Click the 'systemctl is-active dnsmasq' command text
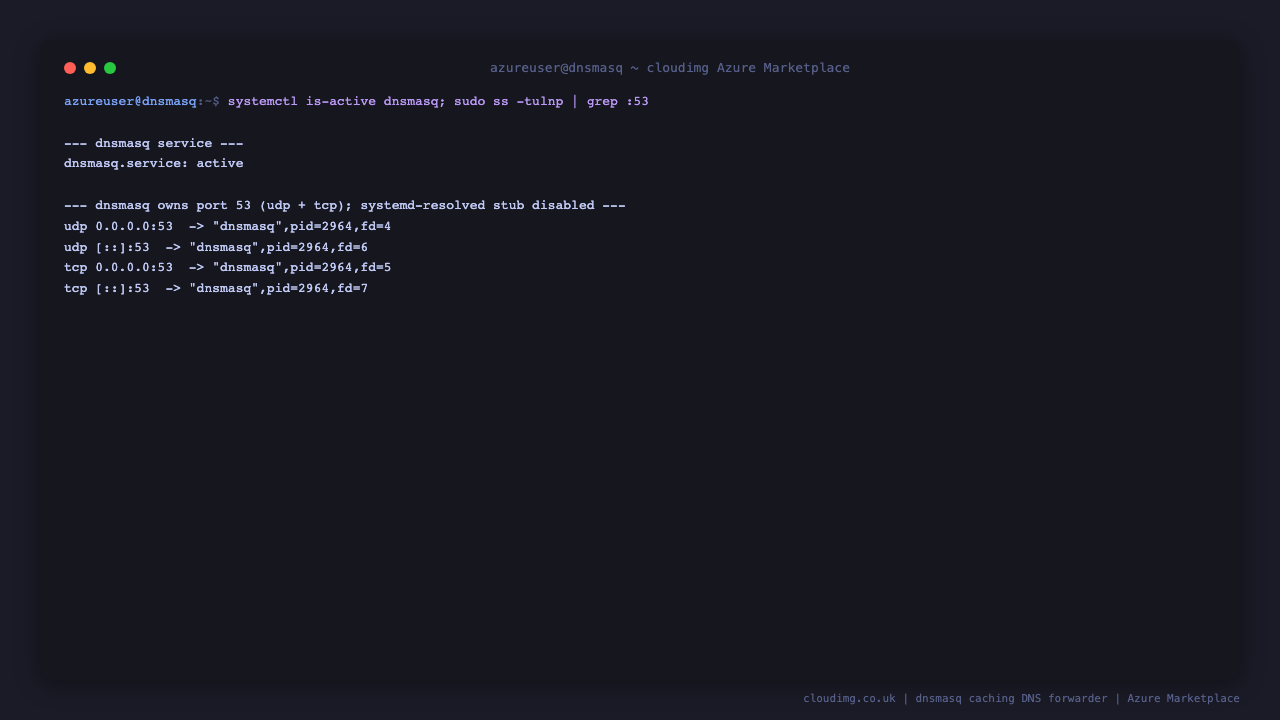Screen dimensions: 1280x720 pos(333,101)
